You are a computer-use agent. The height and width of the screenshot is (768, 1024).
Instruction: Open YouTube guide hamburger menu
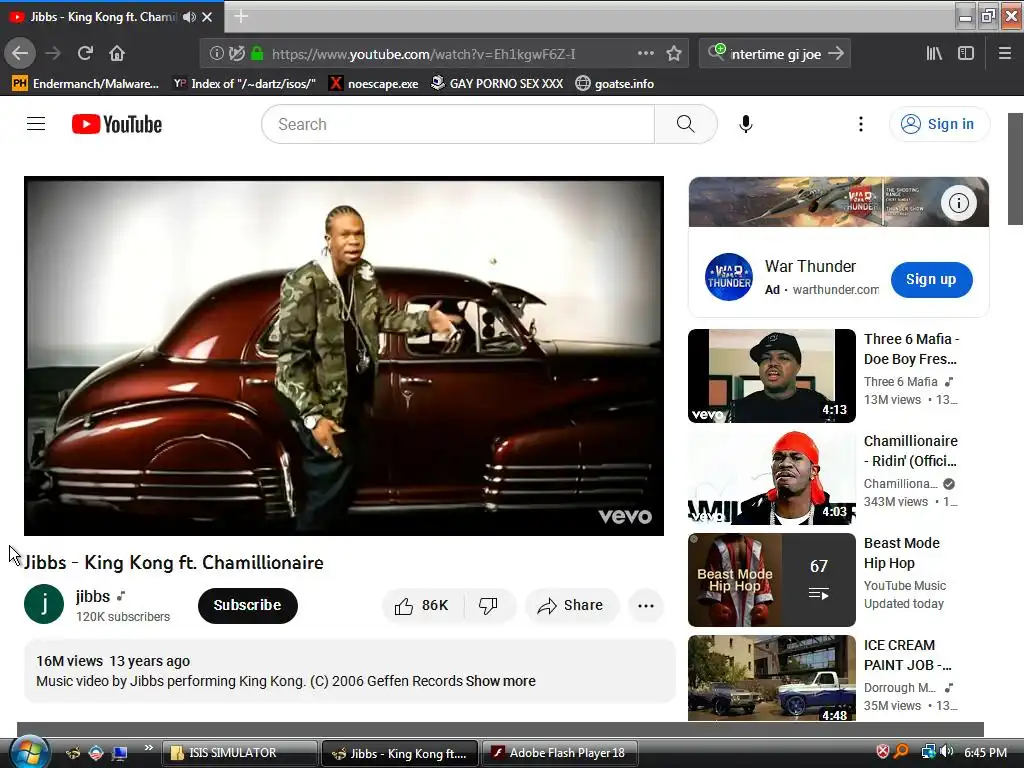36,124
